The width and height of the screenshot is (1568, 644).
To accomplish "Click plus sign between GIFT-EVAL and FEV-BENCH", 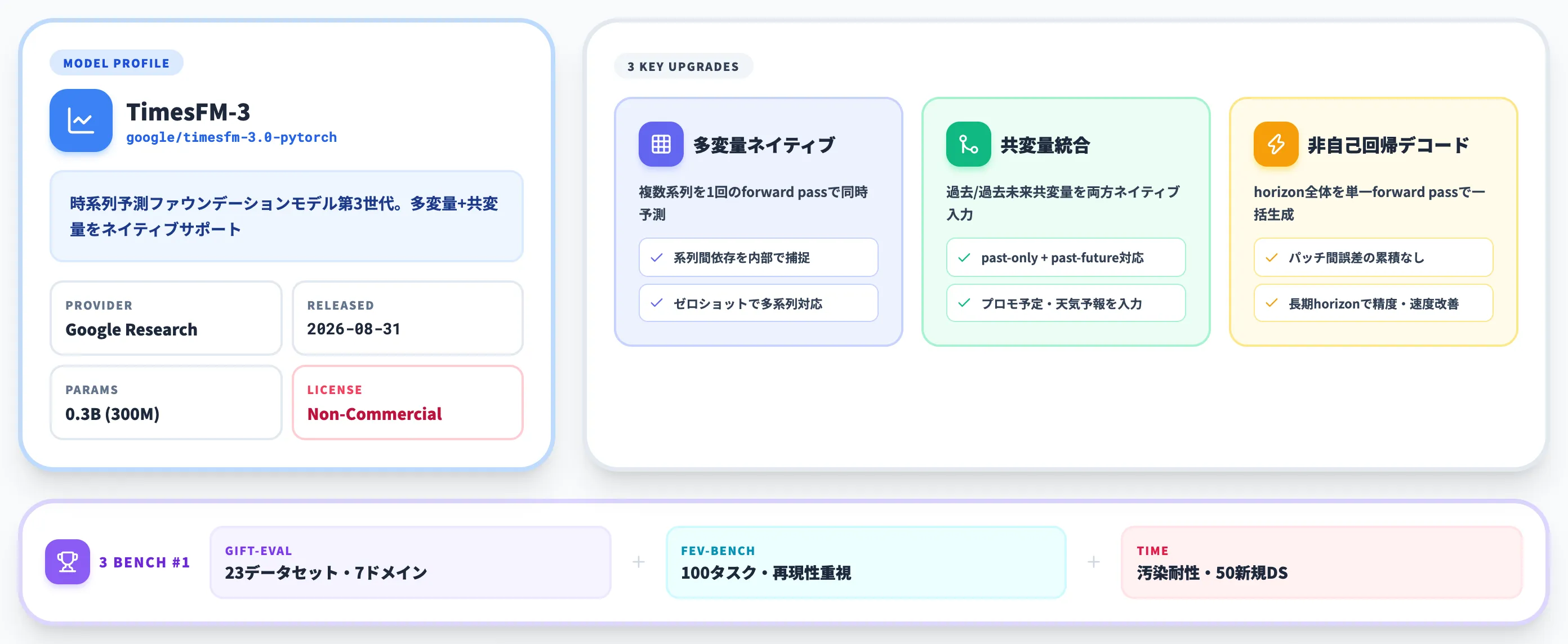I will point(639,562).
